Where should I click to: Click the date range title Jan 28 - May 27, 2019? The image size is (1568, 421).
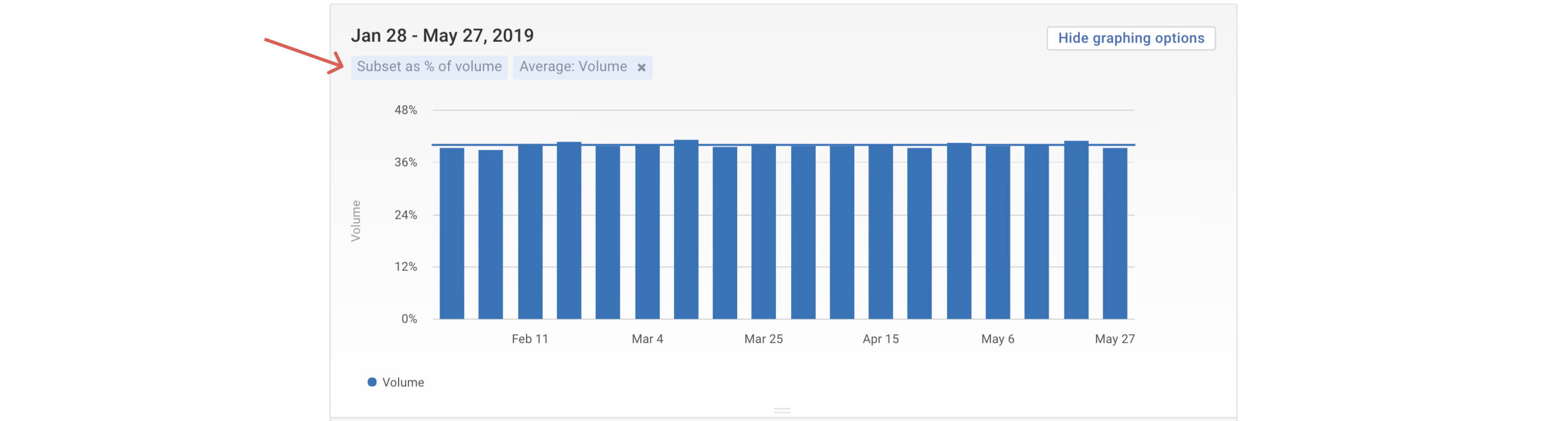click(442, 35)
